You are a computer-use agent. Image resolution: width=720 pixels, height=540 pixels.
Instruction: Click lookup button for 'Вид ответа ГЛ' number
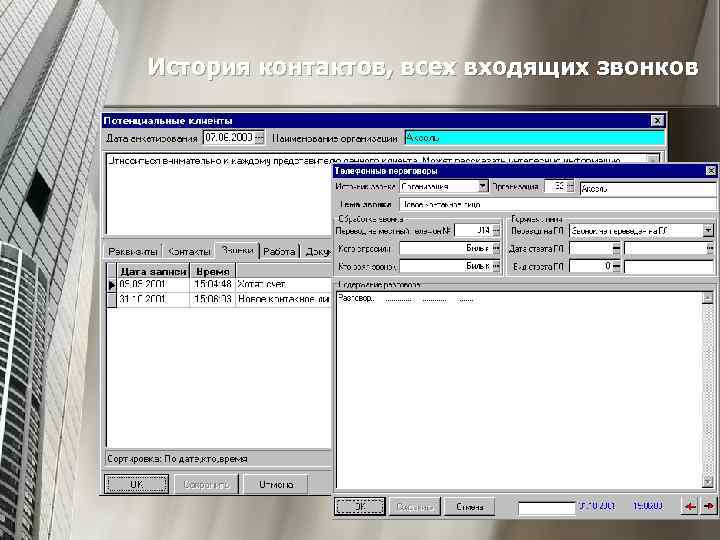tap(616, 266)
